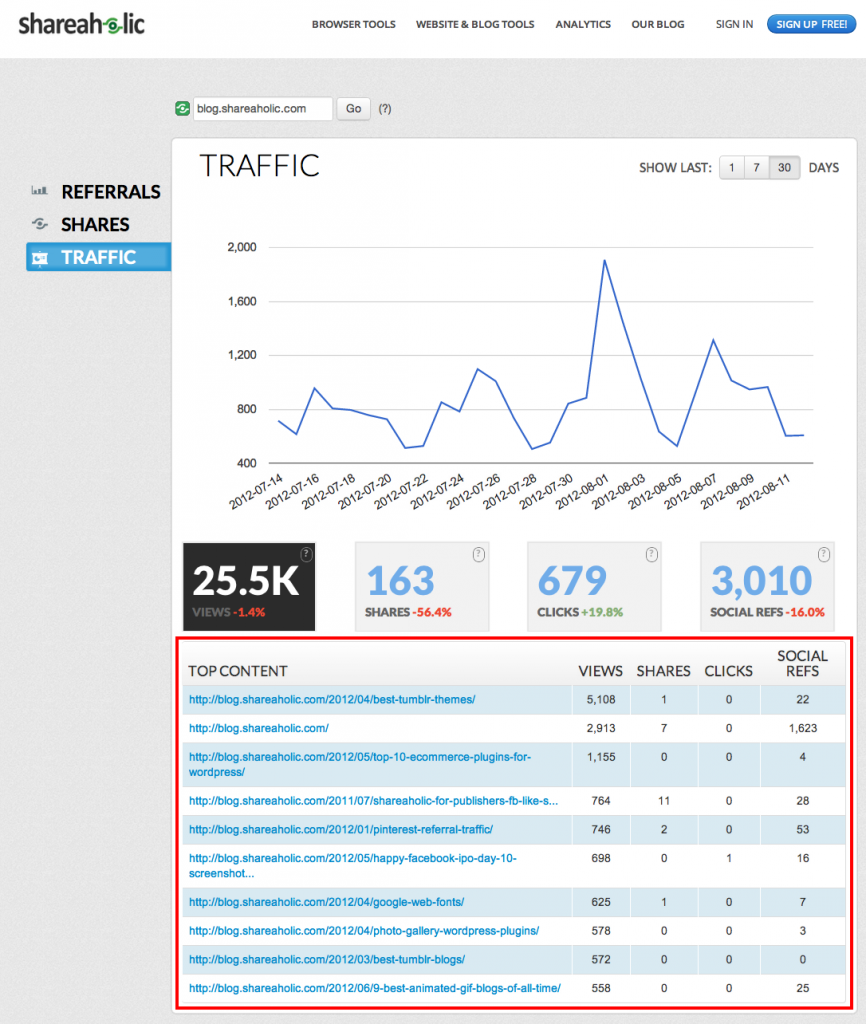Screen dimensions: 866x1024
Task: Open blog.shareaholic.com homepage link
Action: [259, 728]
